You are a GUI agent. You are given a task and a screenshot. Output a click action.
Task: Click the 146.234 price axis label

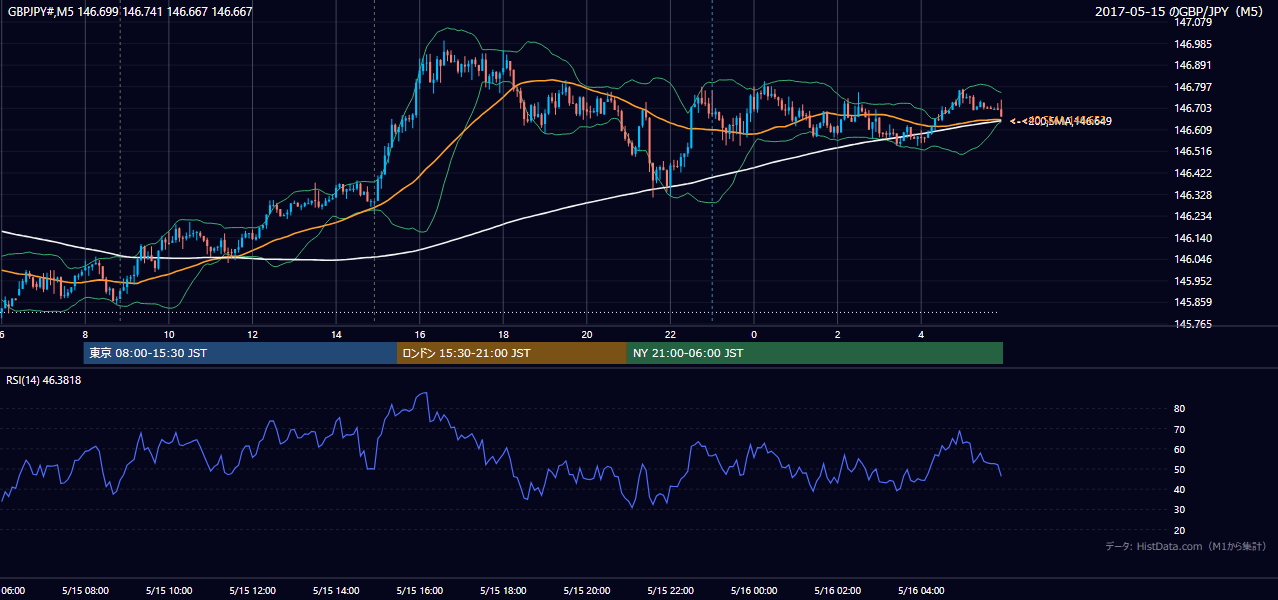[1192, 216]
